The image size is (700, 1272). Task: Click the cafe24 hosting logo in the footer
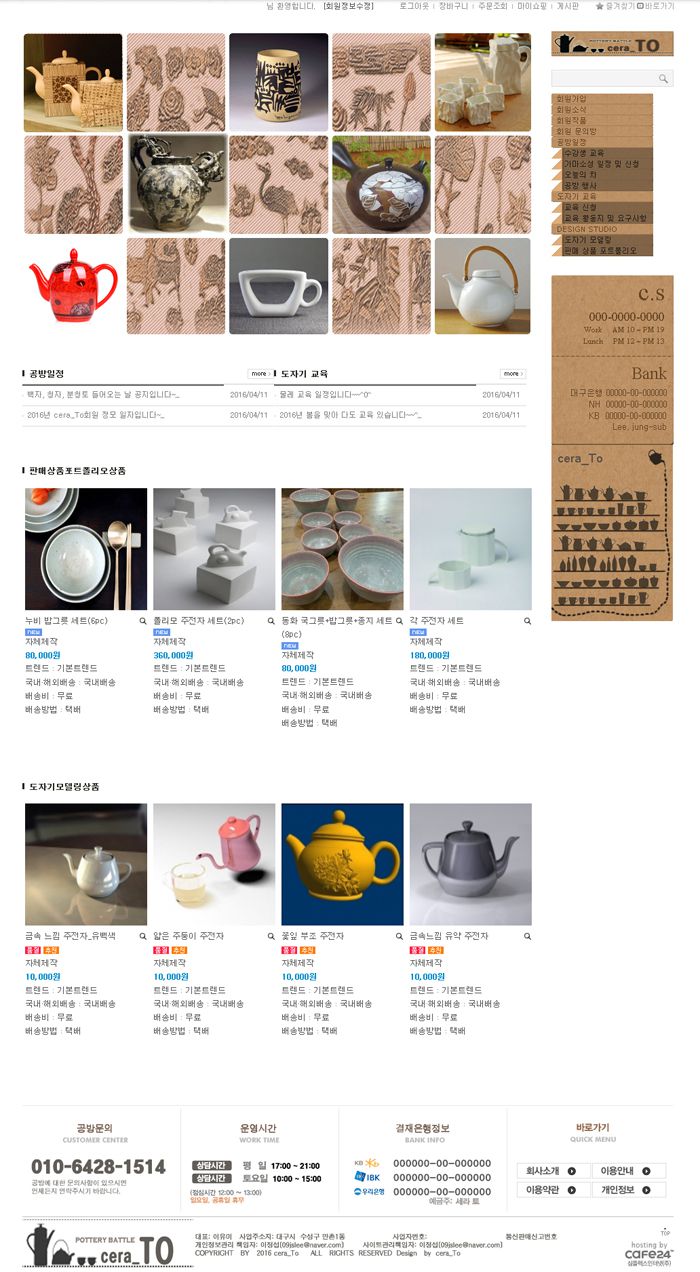[649, 1253]
